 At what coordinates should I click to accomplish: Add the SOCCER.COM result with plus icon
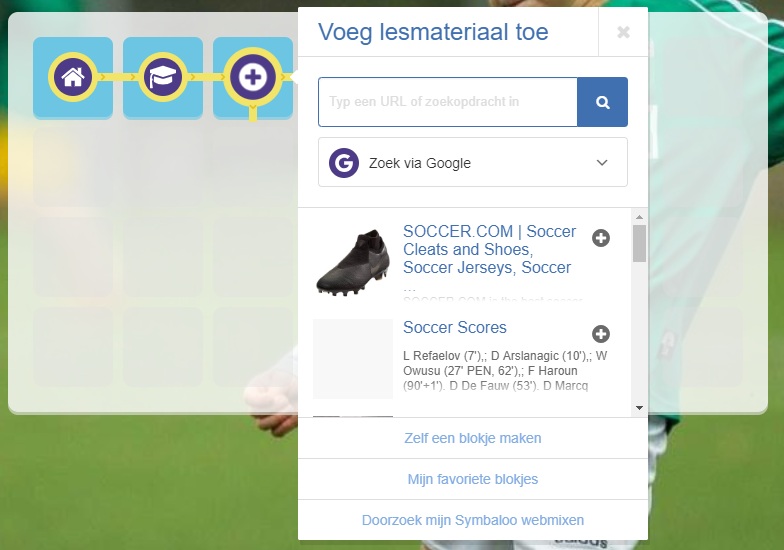601,238
